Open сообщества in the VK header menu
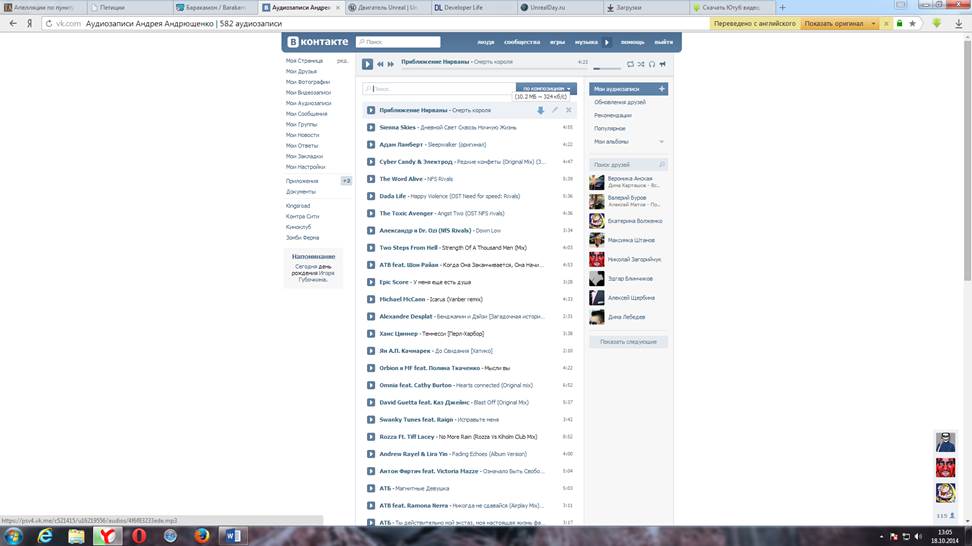 click(522, 42)
